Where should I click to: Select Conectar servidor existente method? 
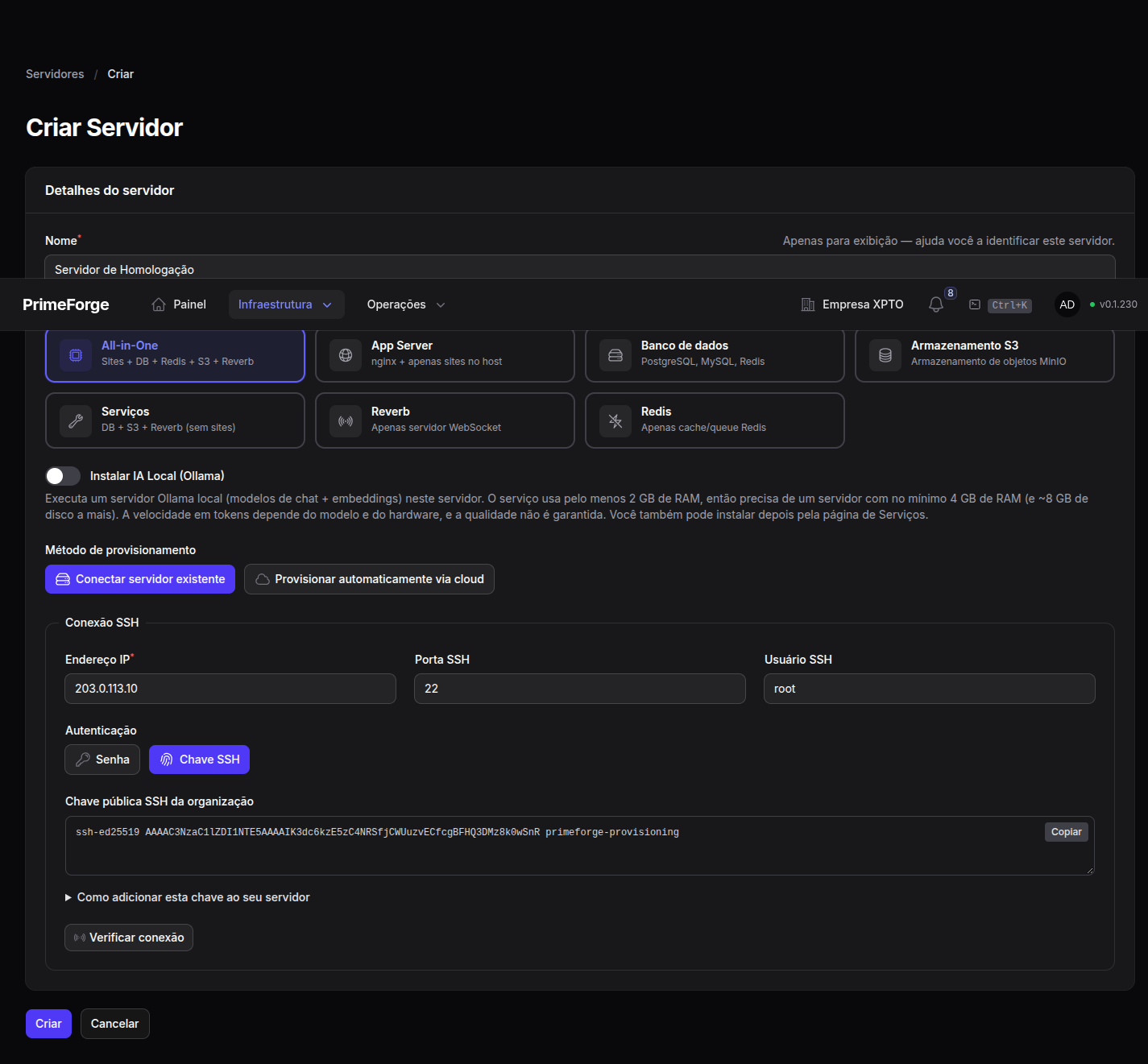[140, 579]
